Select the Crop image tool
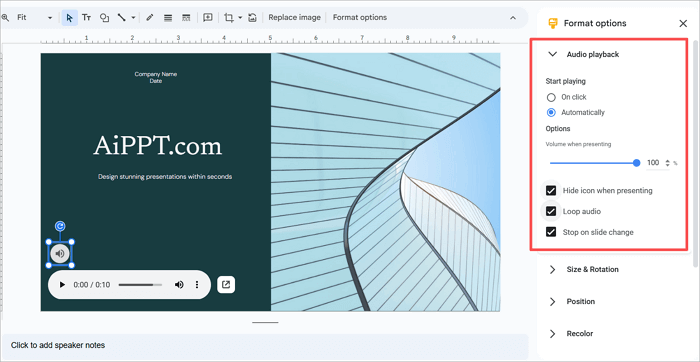 click(229, 18)
